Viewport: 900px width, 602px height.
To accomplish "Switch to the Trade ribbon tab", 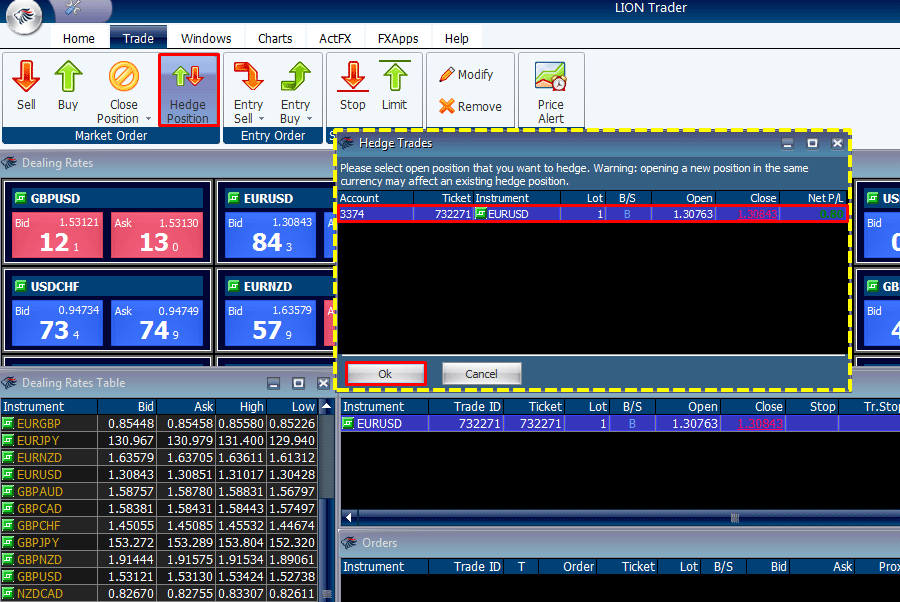I will (138, 38).
